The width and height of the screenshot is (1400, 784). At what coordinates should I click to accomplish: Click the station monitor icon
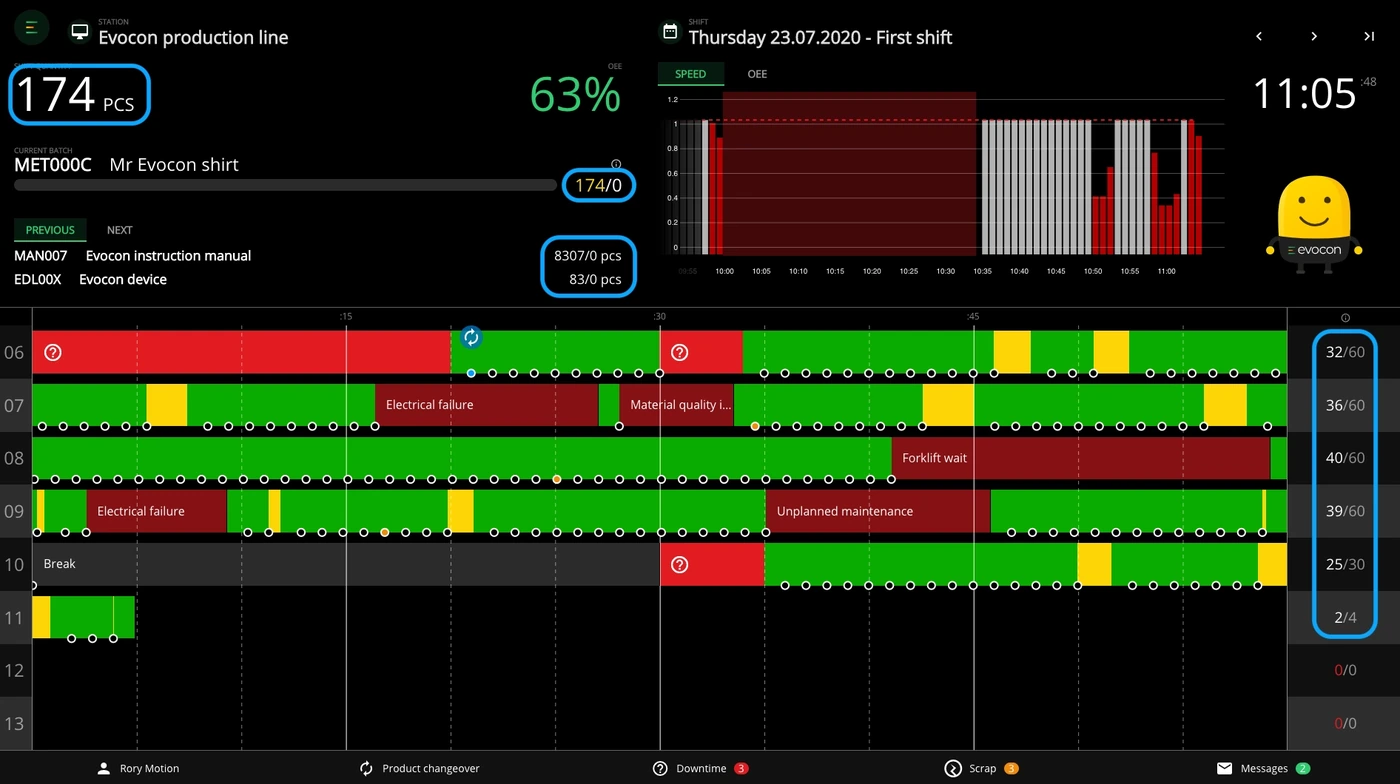point(79,32)
